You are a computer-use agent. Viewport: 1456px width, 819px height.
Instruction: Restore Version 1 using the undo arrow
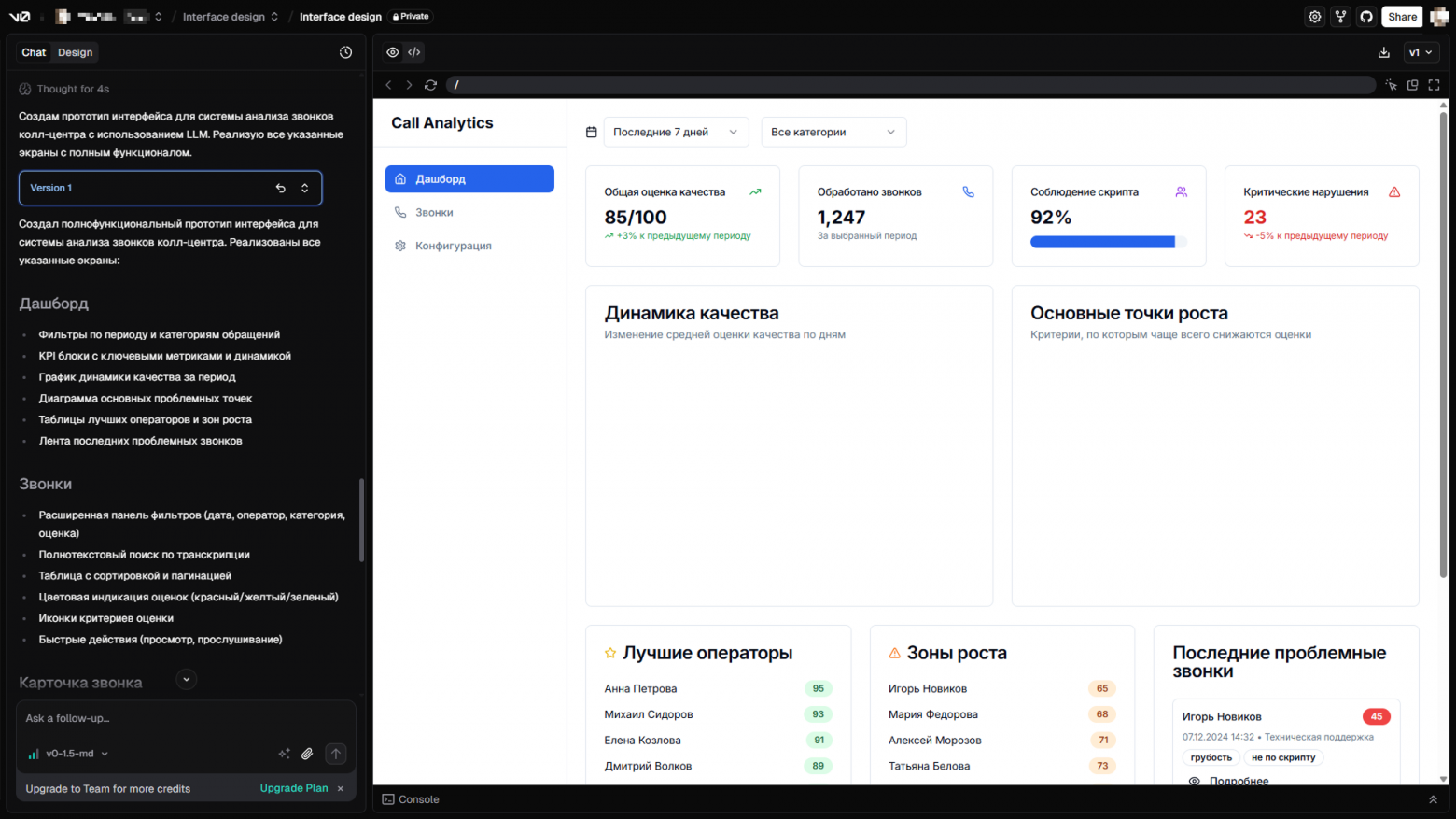coord(280,188)
